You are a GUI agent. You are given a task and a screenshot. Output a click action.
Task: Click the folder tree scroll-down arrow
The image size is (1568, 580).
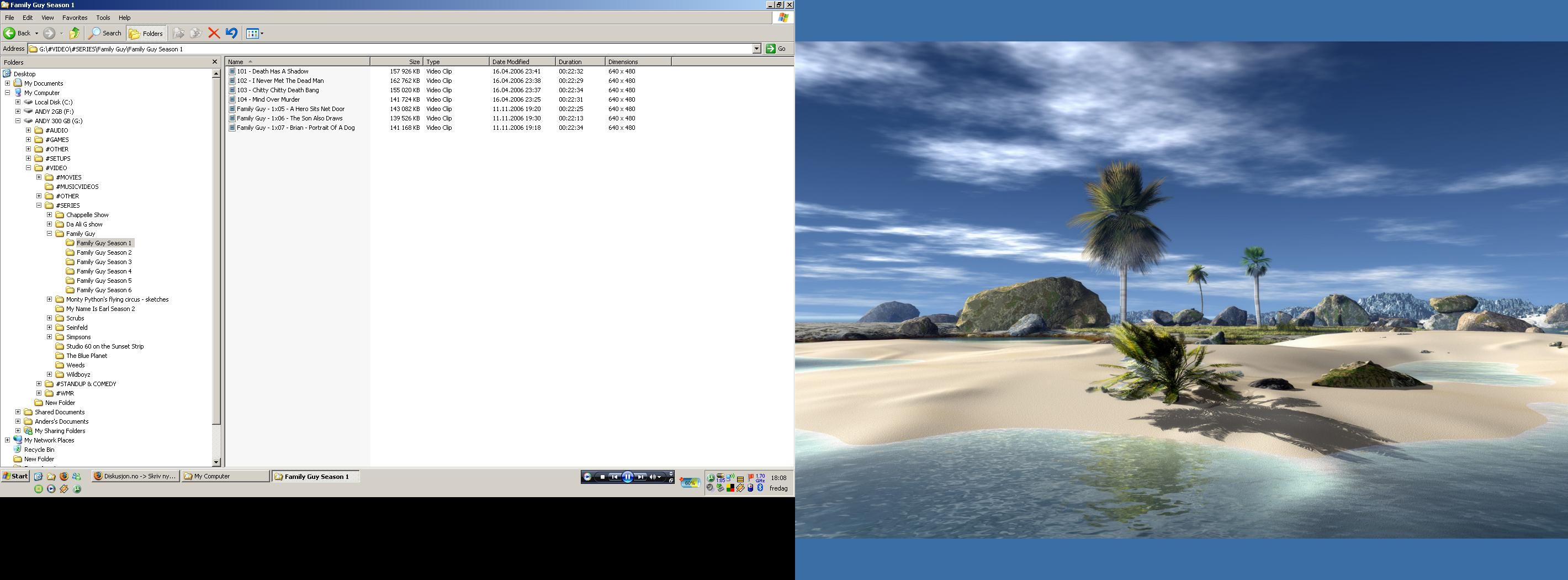[215, 462]
